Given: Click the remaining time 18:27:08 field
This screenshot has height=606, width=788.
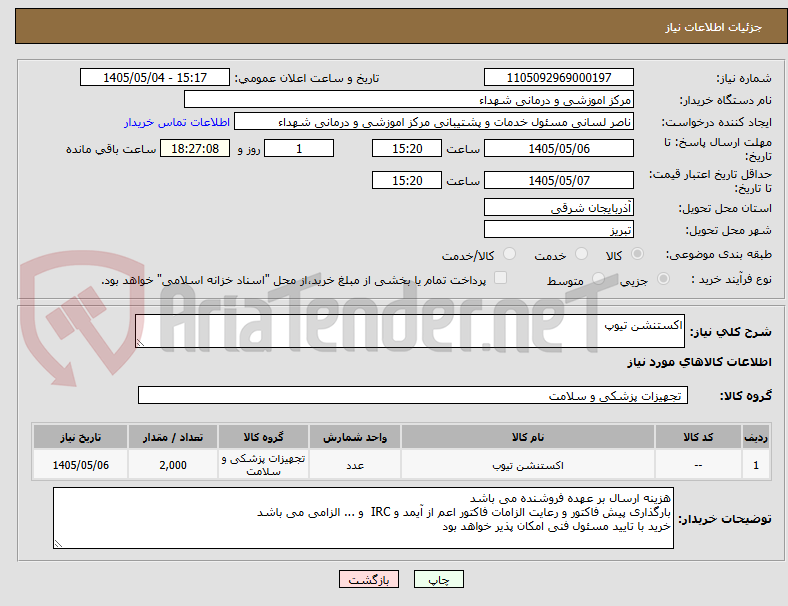Looking at the screenshot, I should [195, 149].
